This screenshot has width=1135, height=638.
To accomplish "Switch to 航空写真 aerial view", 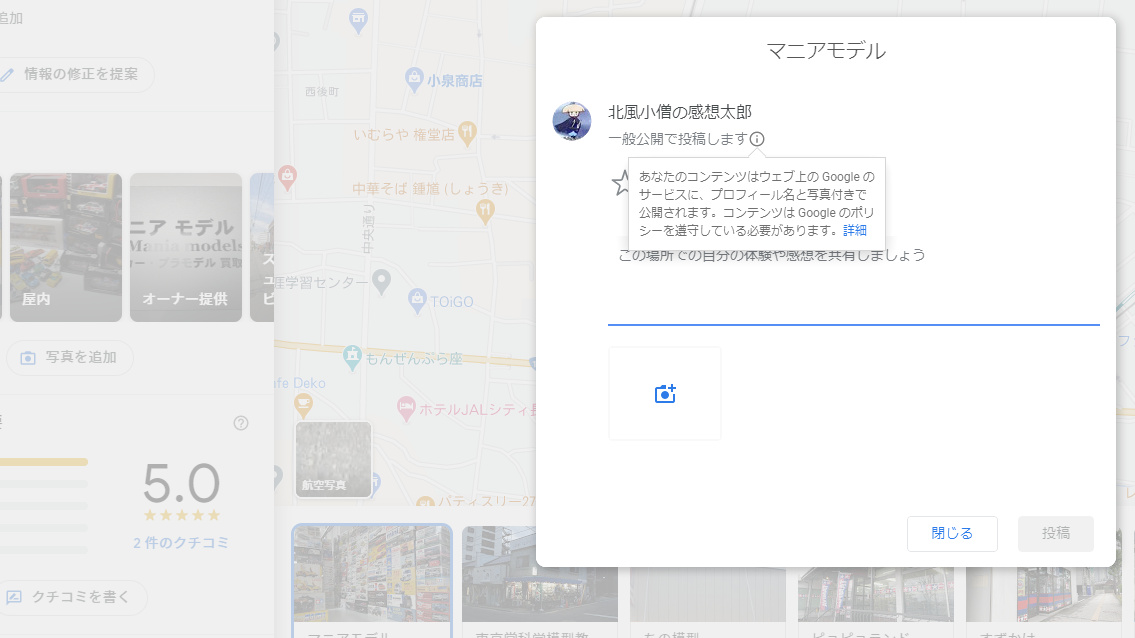I will [x=333, y=458].
